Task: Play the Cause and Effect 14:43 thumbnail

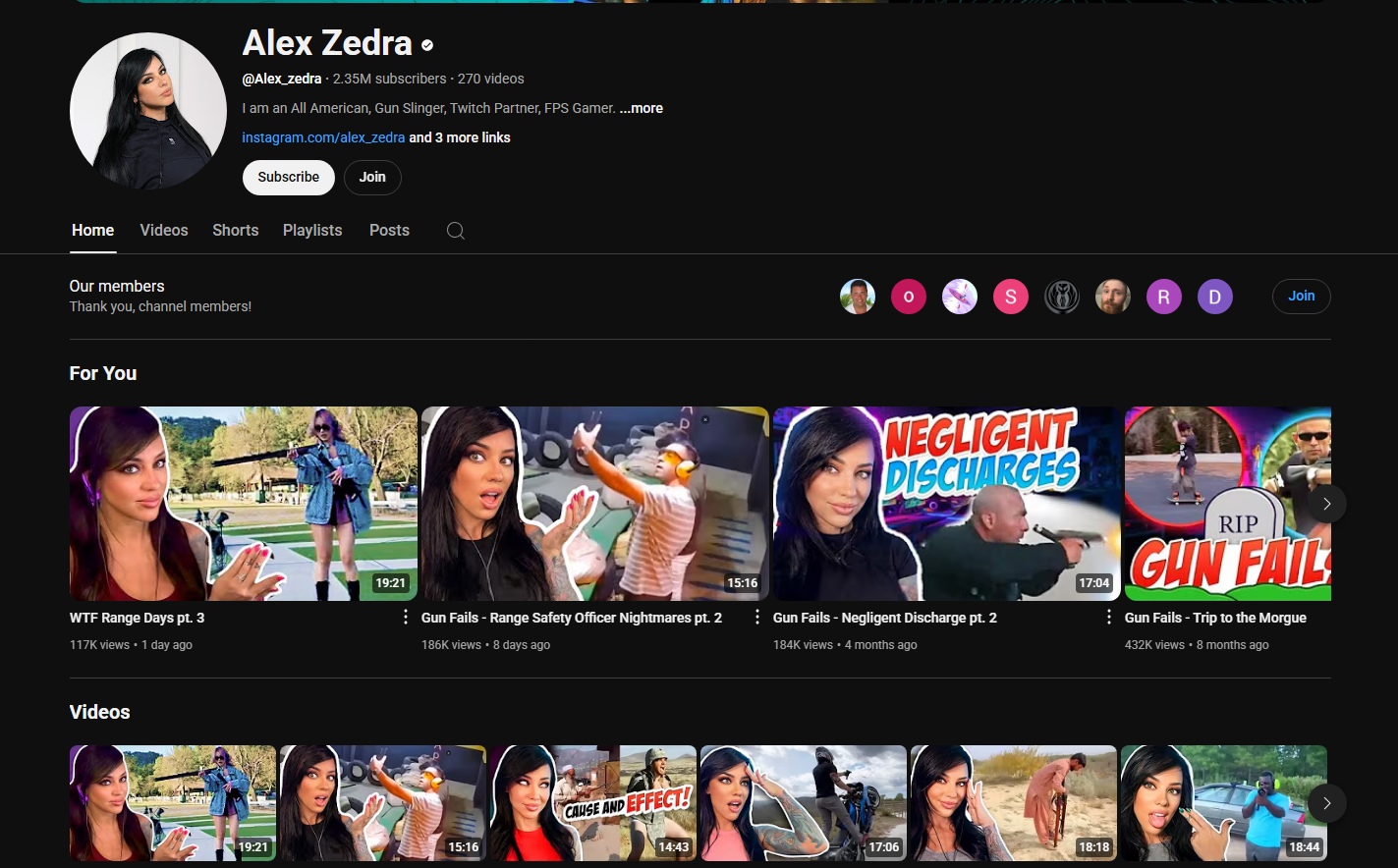Action: tap(593, 803)
